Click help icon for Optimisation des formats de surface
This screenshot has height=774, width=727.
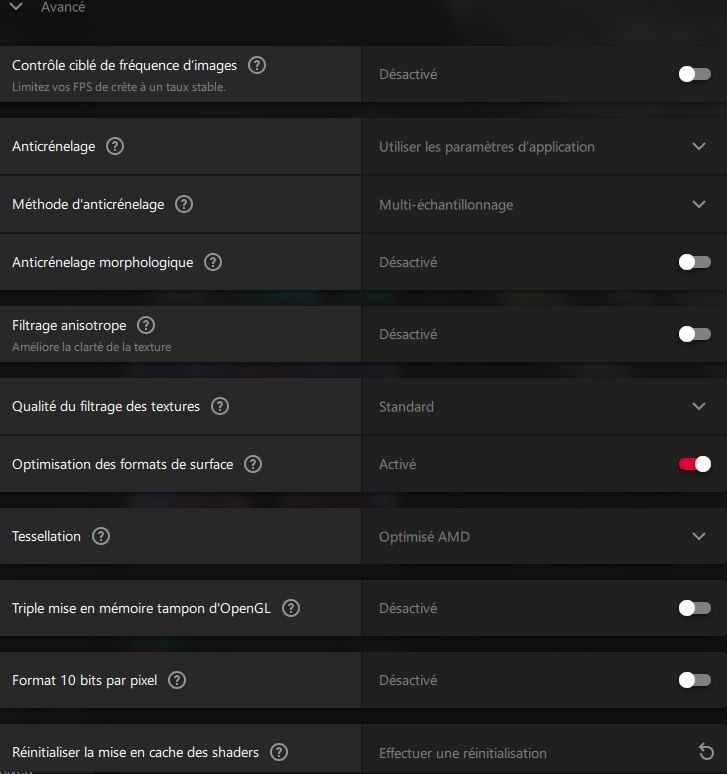253,464
